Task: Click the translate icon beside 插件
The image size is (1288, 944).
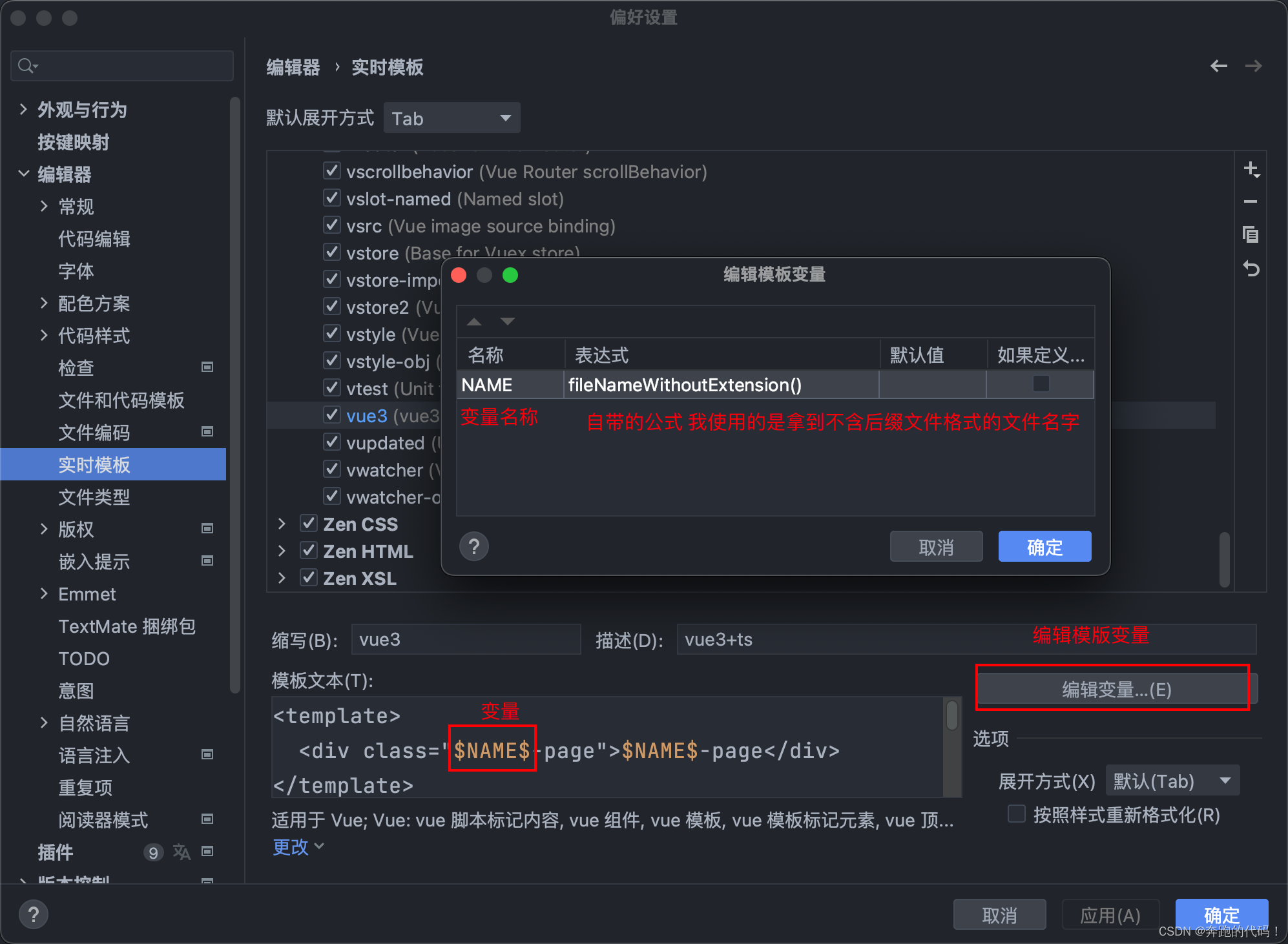Action: [x=182, y=852]
